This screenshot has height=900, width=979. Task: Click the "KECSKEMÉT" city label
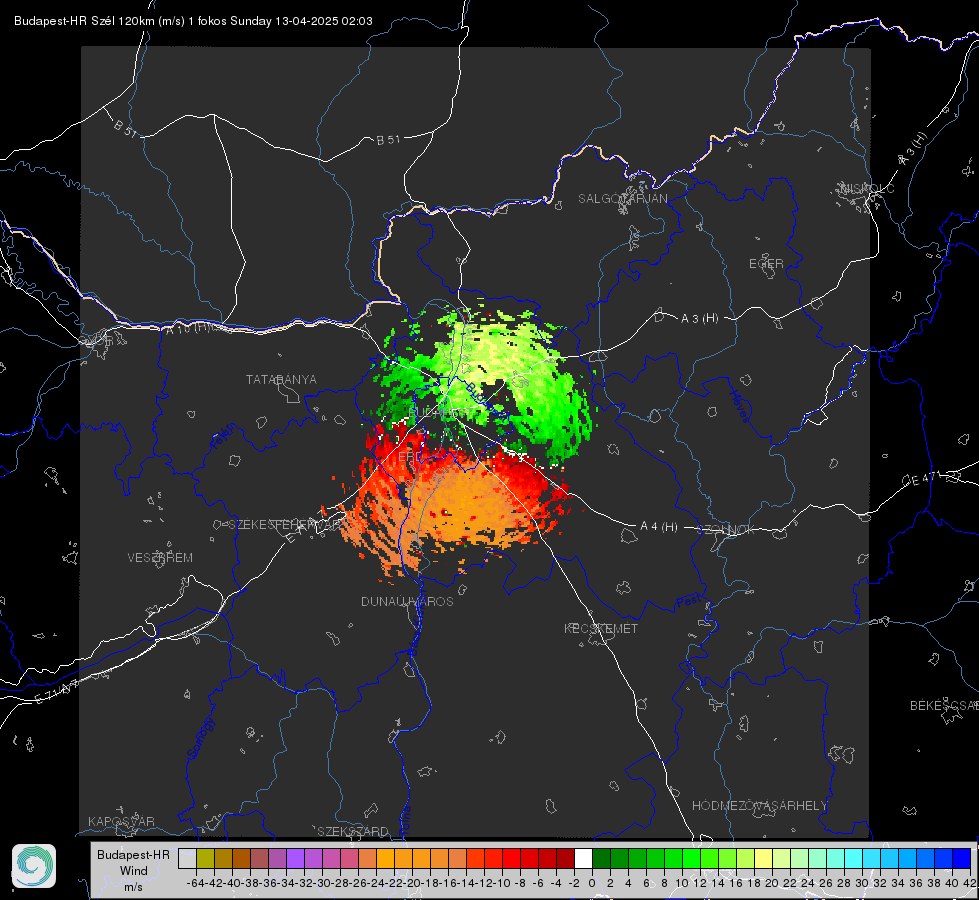click(601, 629)
